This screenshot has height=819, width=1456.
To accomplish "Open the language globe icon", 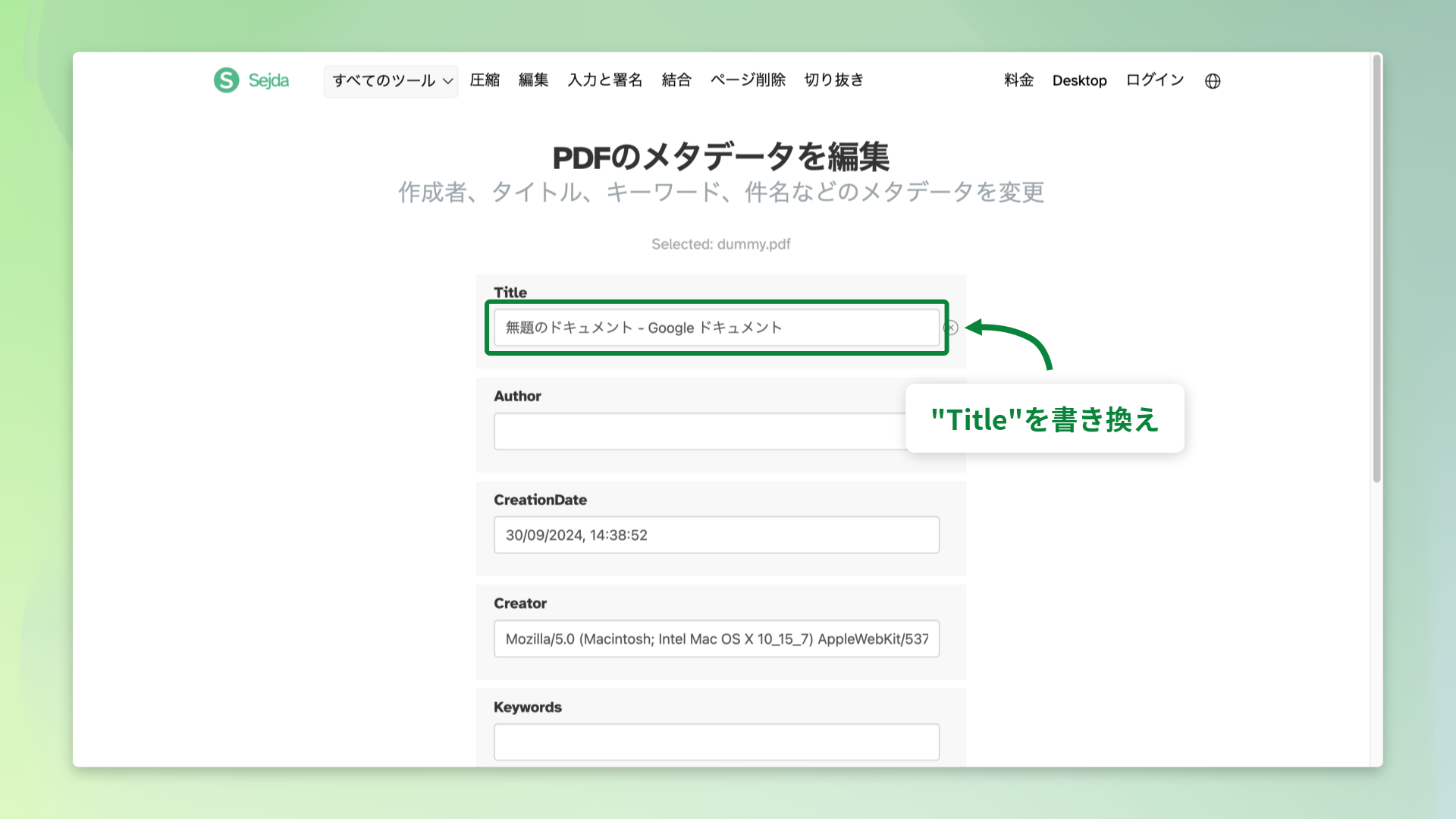I will [1213, 81].
